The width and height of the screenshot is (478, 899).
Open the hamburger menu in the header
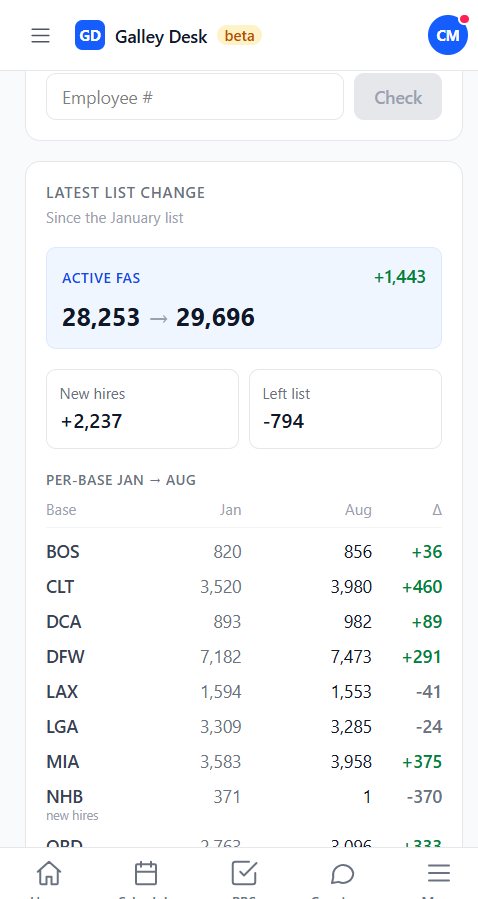[40, 36]
